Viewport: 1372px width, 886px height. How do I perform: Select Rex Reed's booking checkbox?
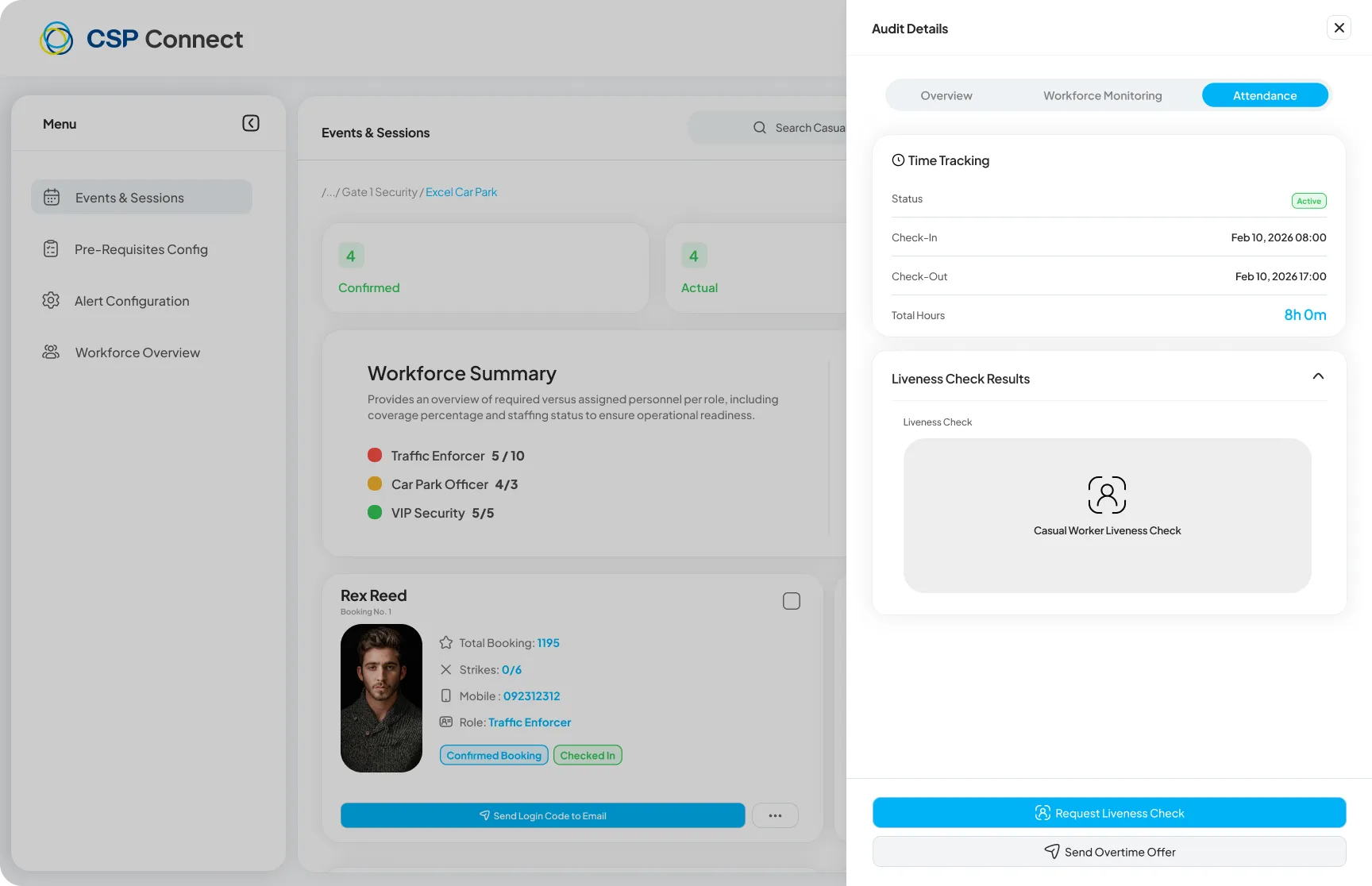792,601
